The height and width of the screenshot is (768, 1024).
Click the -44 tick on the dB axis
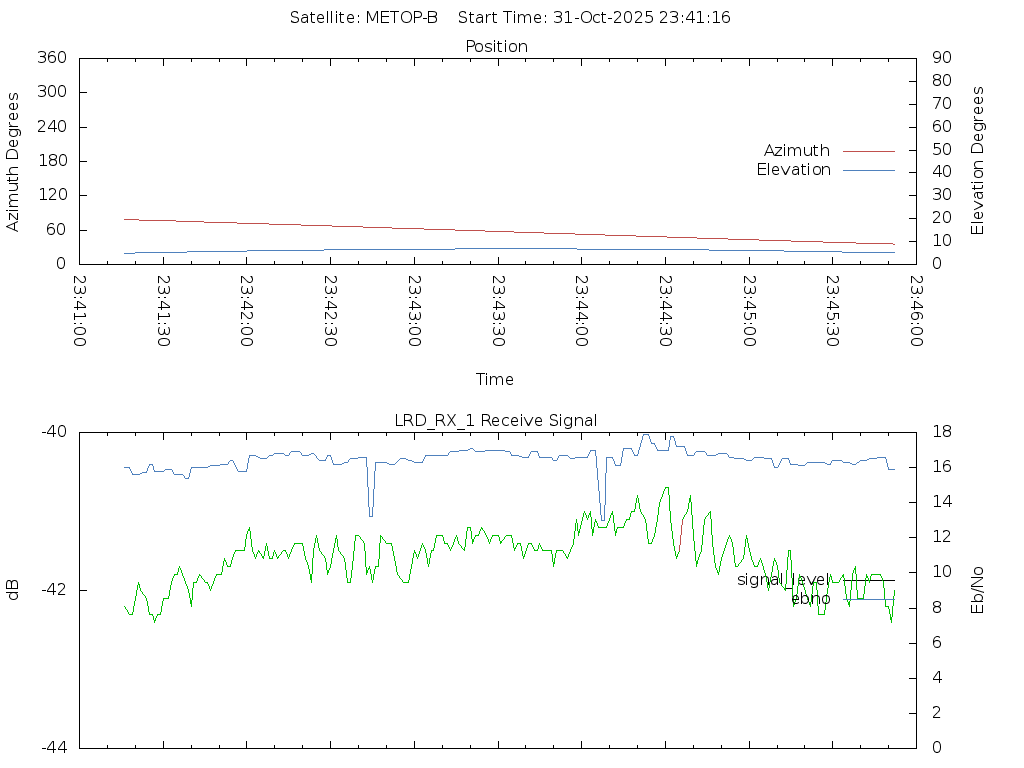click(x=54, y=748)
